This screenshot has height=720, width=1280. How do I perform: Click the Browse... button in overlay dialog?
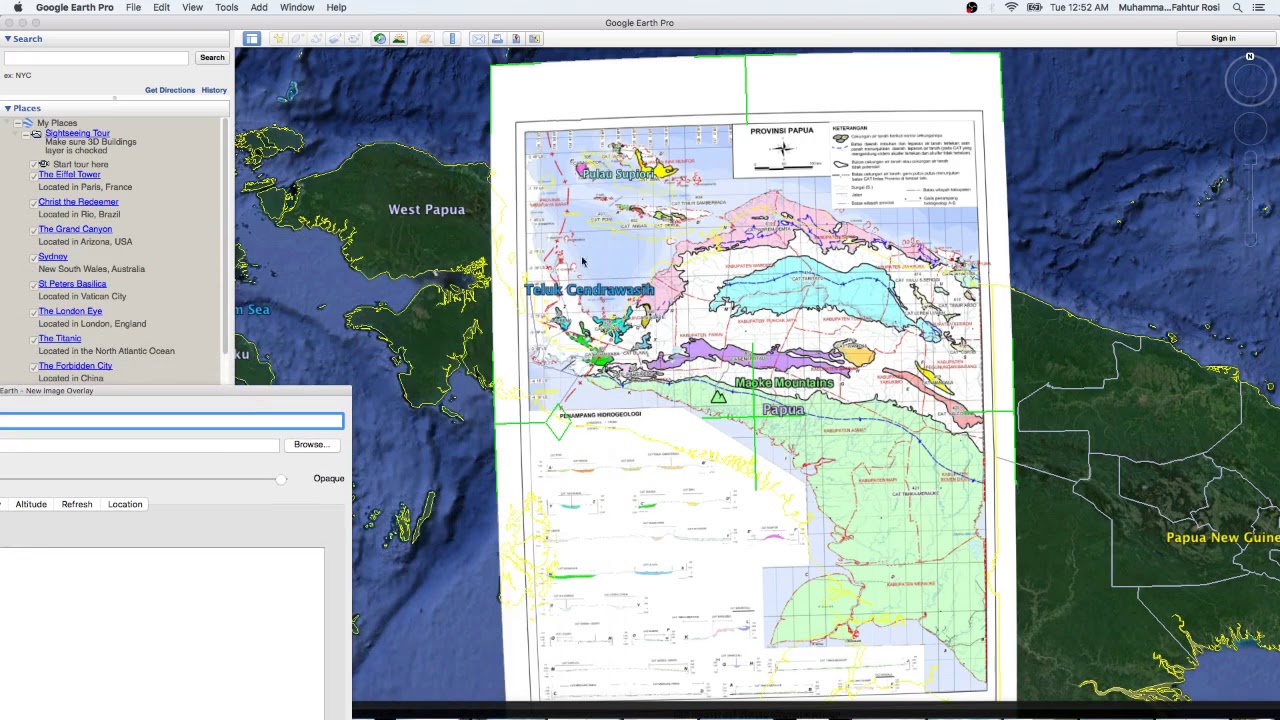[x=311, y=445]
